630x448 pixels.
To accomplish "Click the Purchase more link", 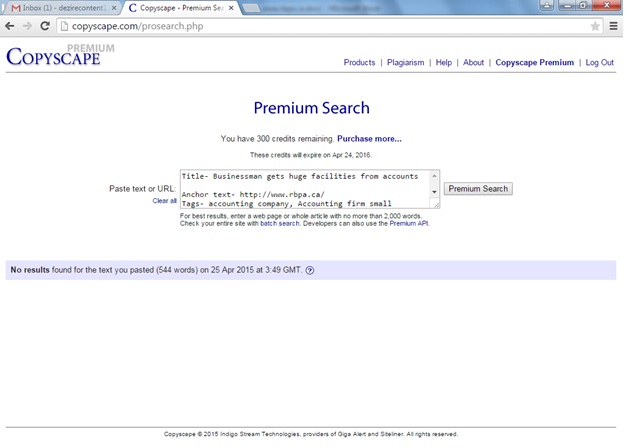I will (x=369, y=139).
